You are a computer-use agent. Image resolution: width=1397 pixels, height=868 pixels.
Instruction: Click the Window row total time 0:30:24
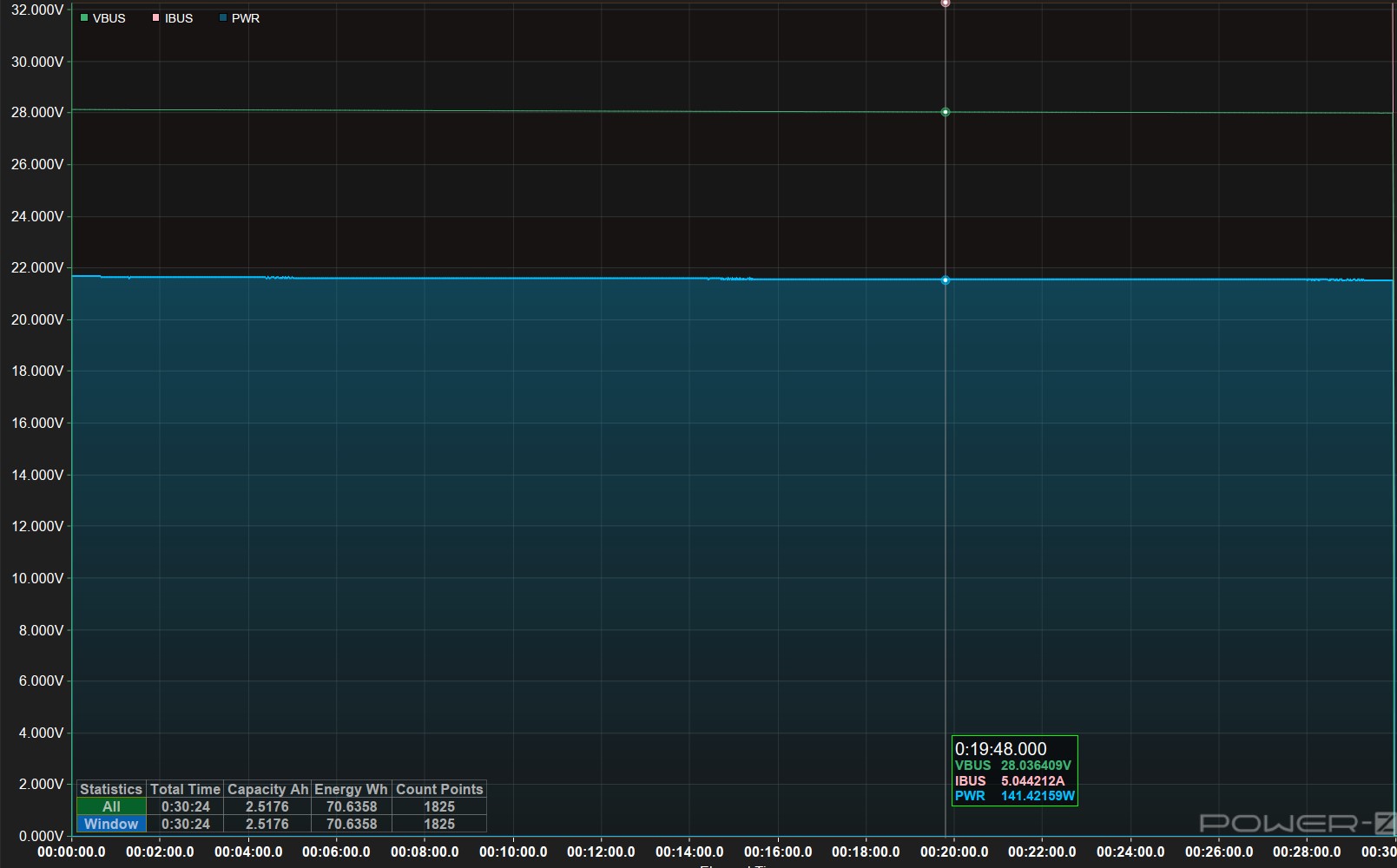tap(185, 824)
